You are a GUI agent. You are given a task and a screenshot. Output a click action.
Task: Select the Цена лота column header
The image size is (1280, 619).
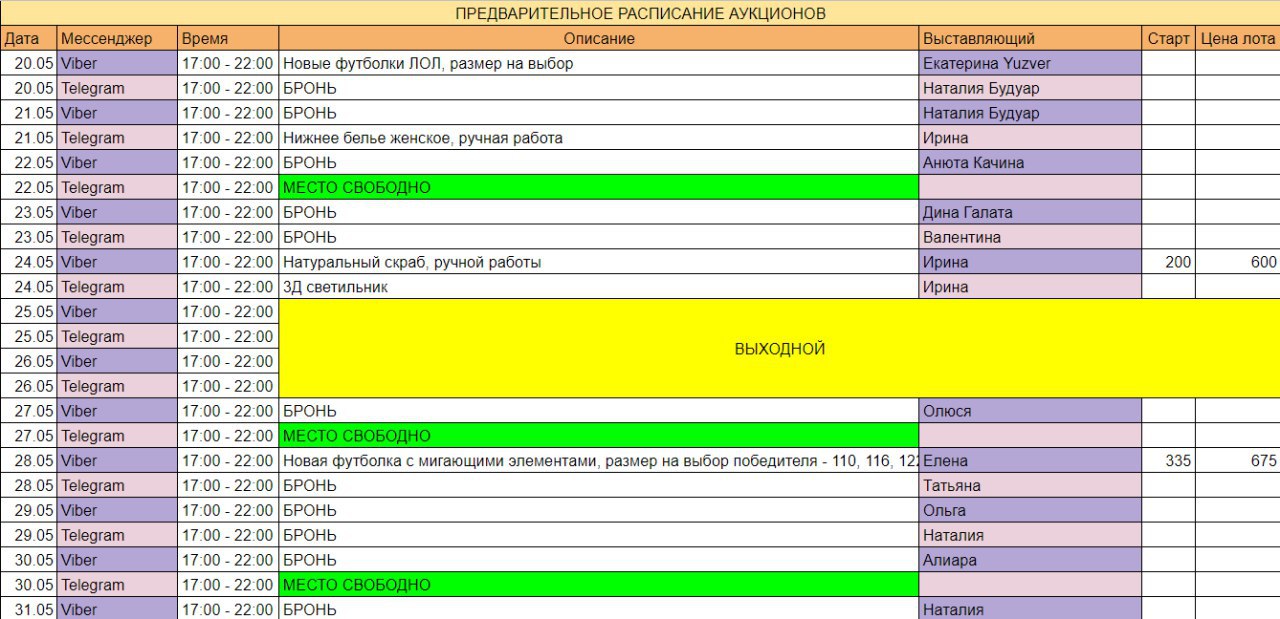point(1238,38)
